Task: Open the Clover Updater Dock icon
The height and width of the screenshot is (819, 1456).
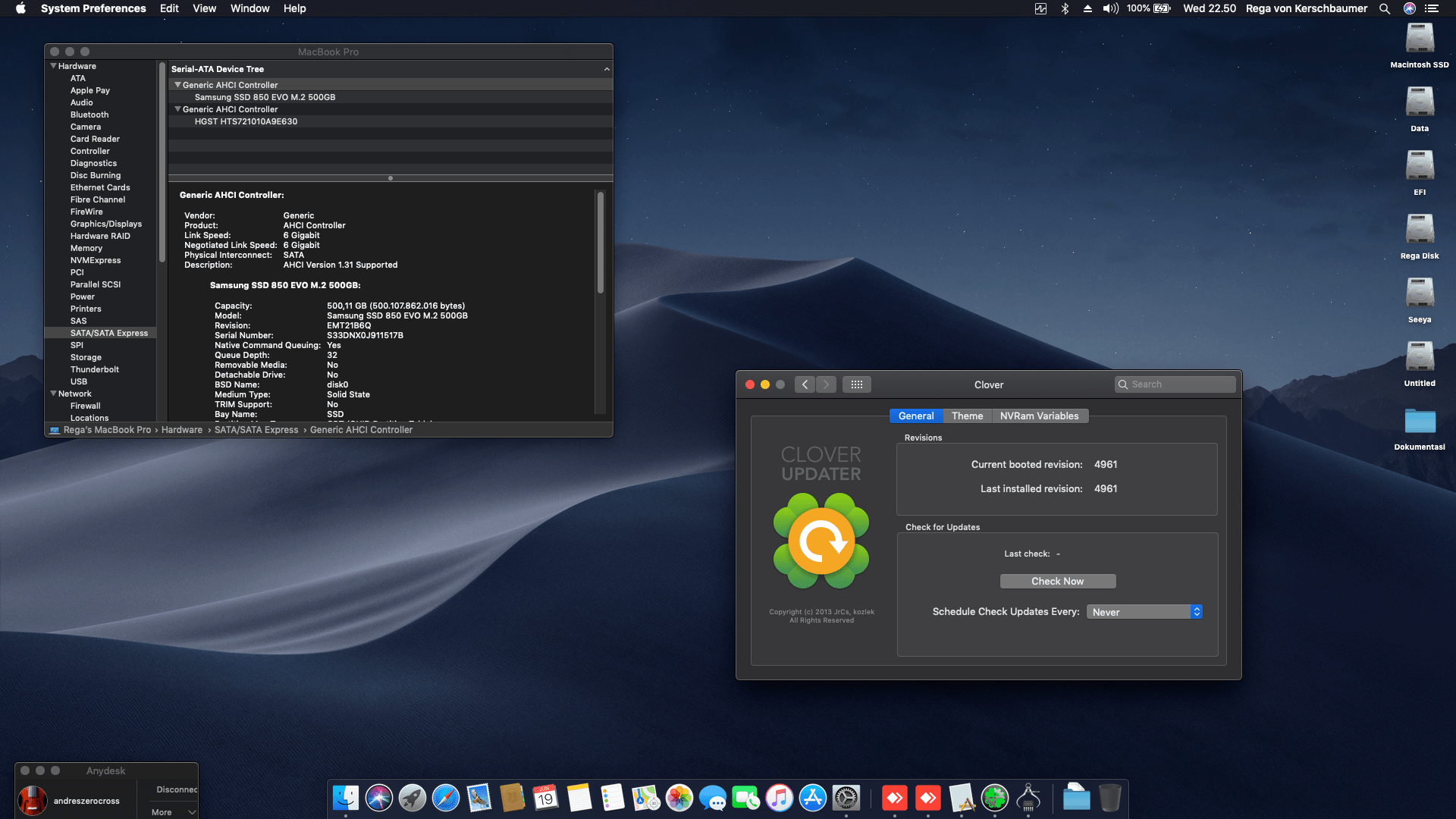Action: (x=995, y=798)
